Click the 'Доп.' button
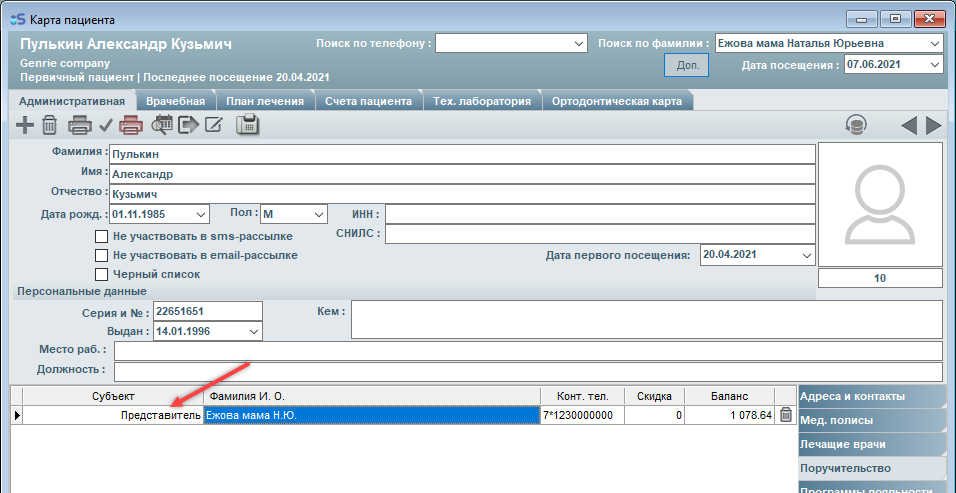The image size is (956, 493). [686, 65]
